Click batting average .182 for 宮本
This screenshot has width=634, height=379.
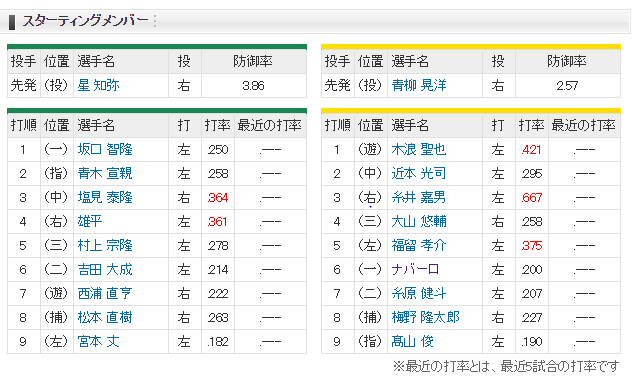[218, 342]
